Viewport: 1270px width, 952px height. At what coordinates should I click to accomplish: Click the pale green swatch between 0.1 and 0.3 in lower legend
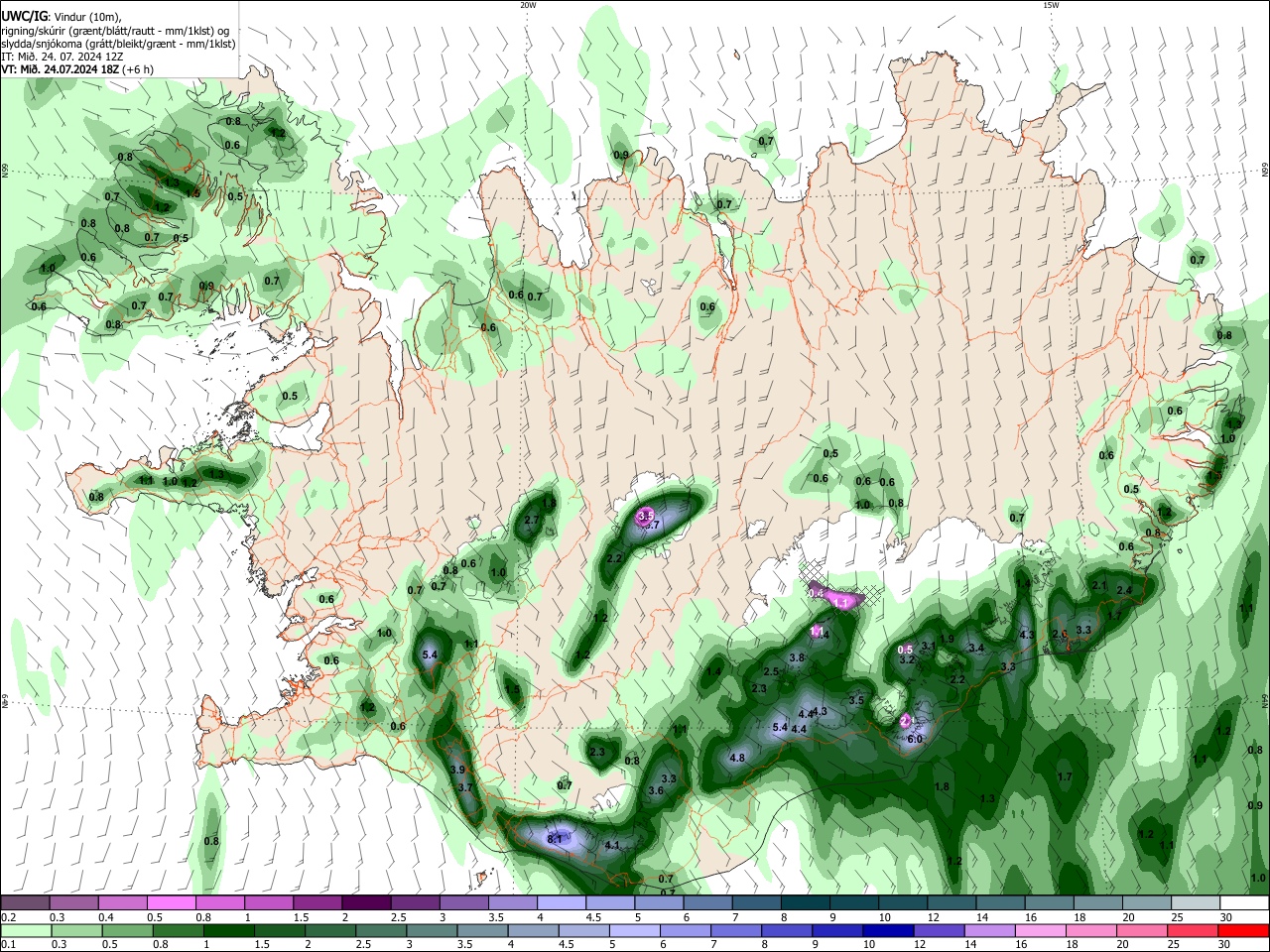click(25, 930)
